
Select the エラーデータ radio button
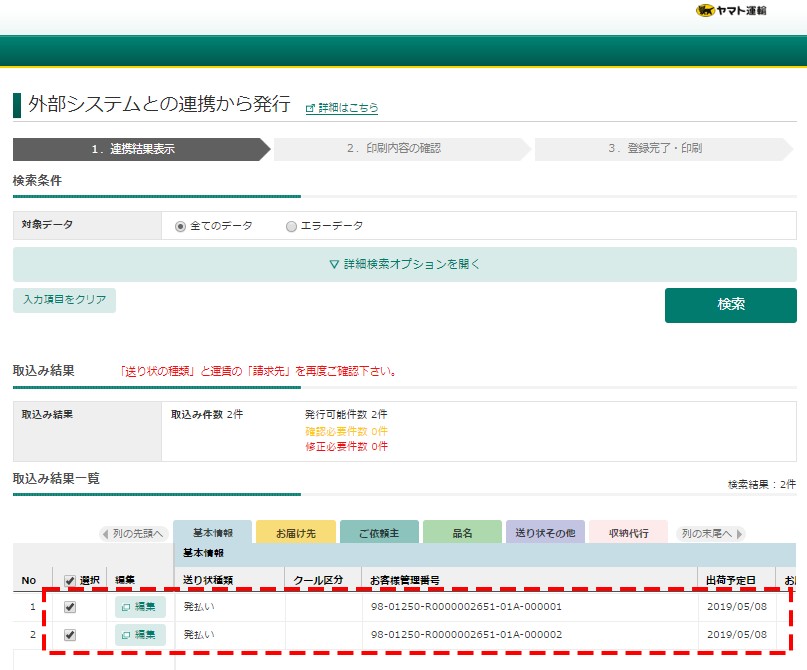pos(291,226)
